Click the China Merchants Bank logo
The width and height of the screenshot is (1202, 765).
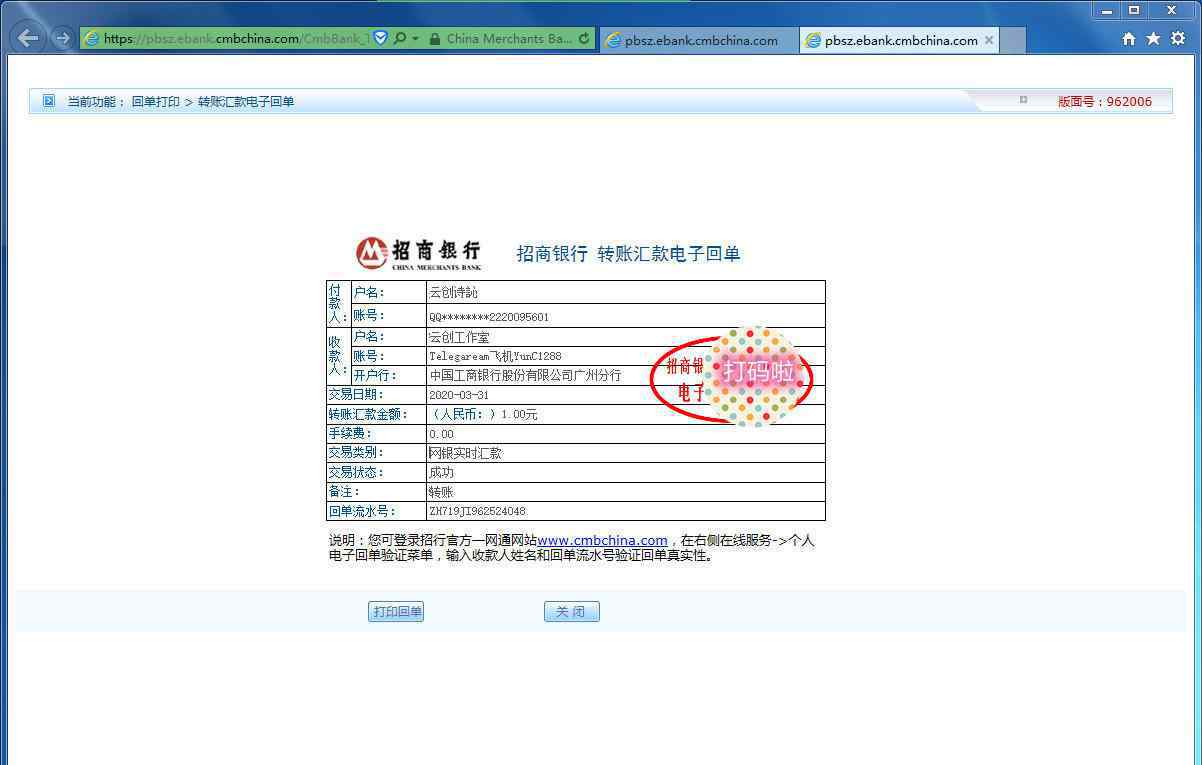[418, 254]
